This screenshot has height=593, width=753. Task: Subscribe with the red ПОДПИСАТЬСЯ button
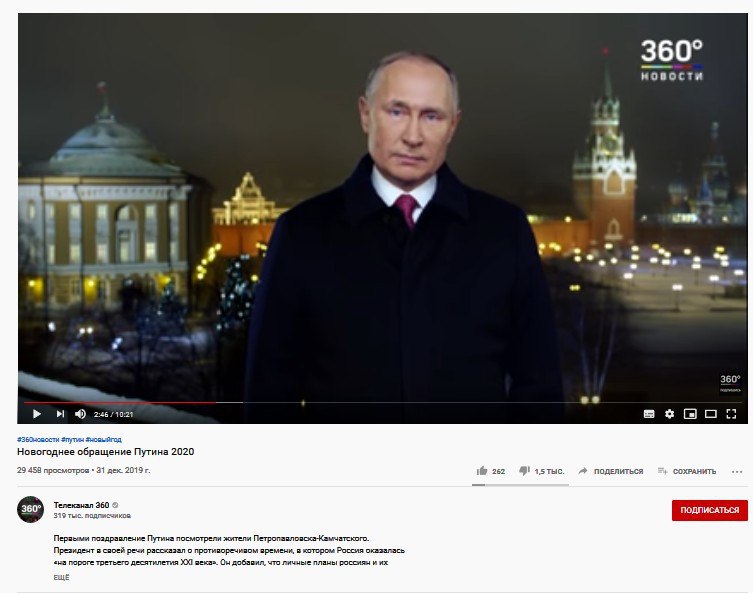pos(709,510)
